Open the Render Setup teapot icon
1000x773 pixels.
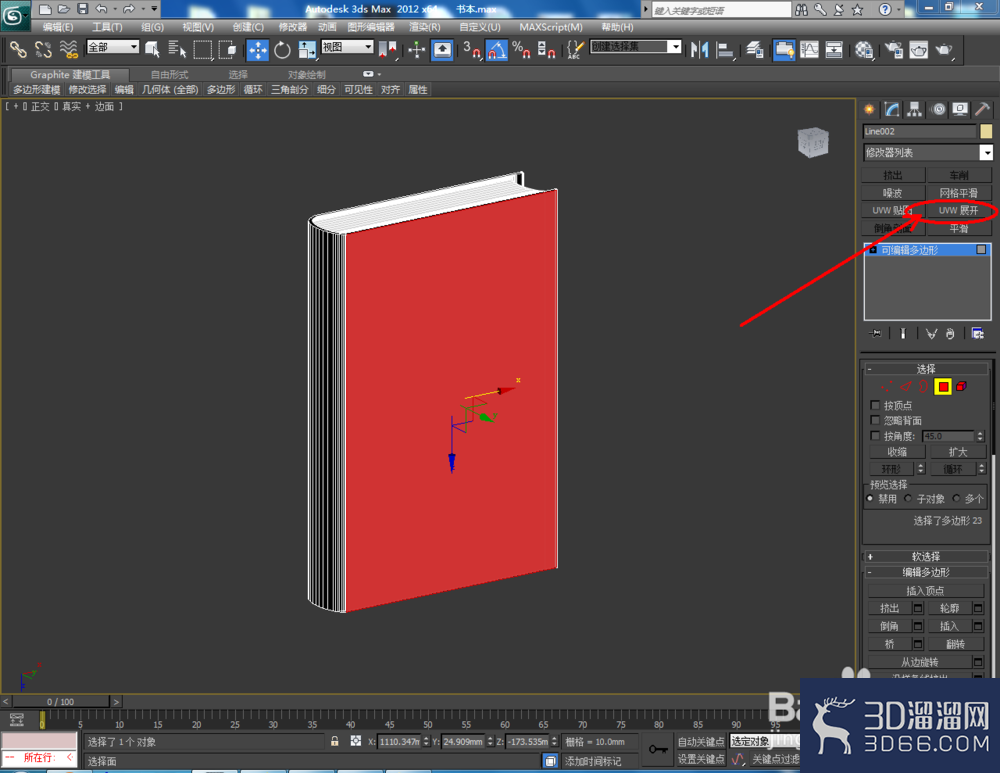click(x=894, y=49)
